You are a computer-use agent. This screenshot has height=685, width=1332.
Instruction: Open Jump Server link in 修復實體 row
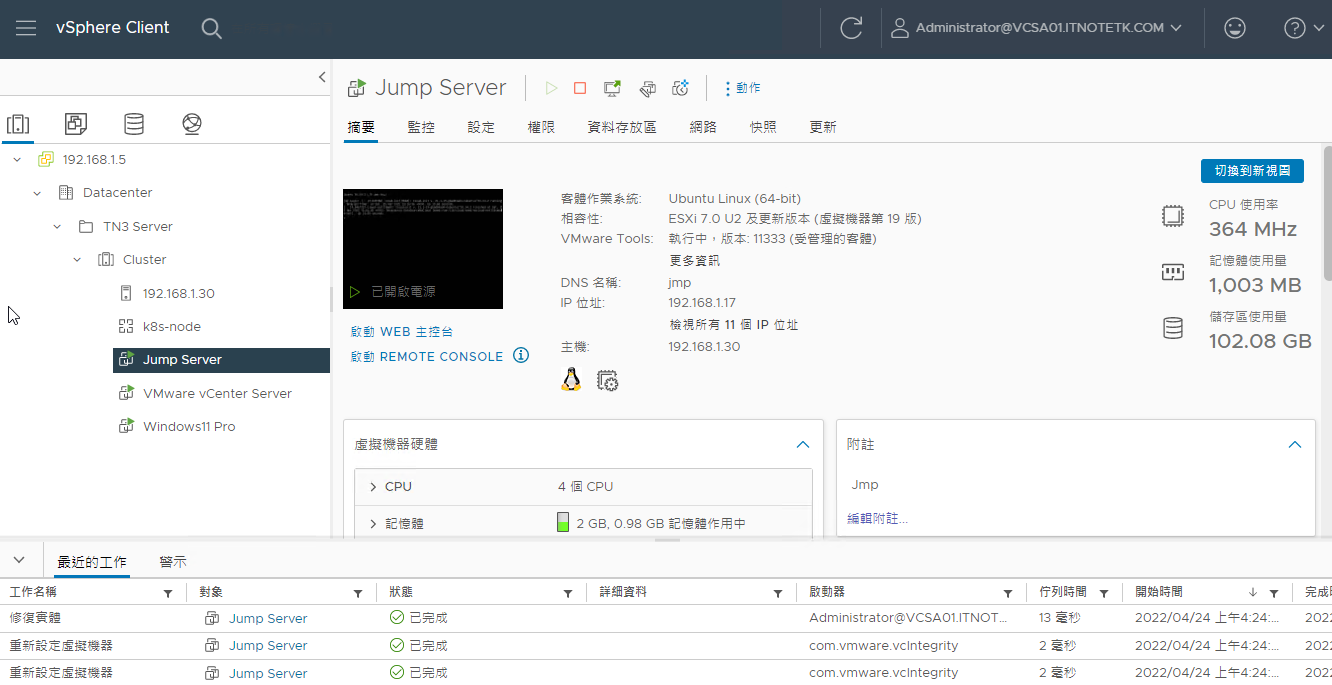[x=268, y=618]
